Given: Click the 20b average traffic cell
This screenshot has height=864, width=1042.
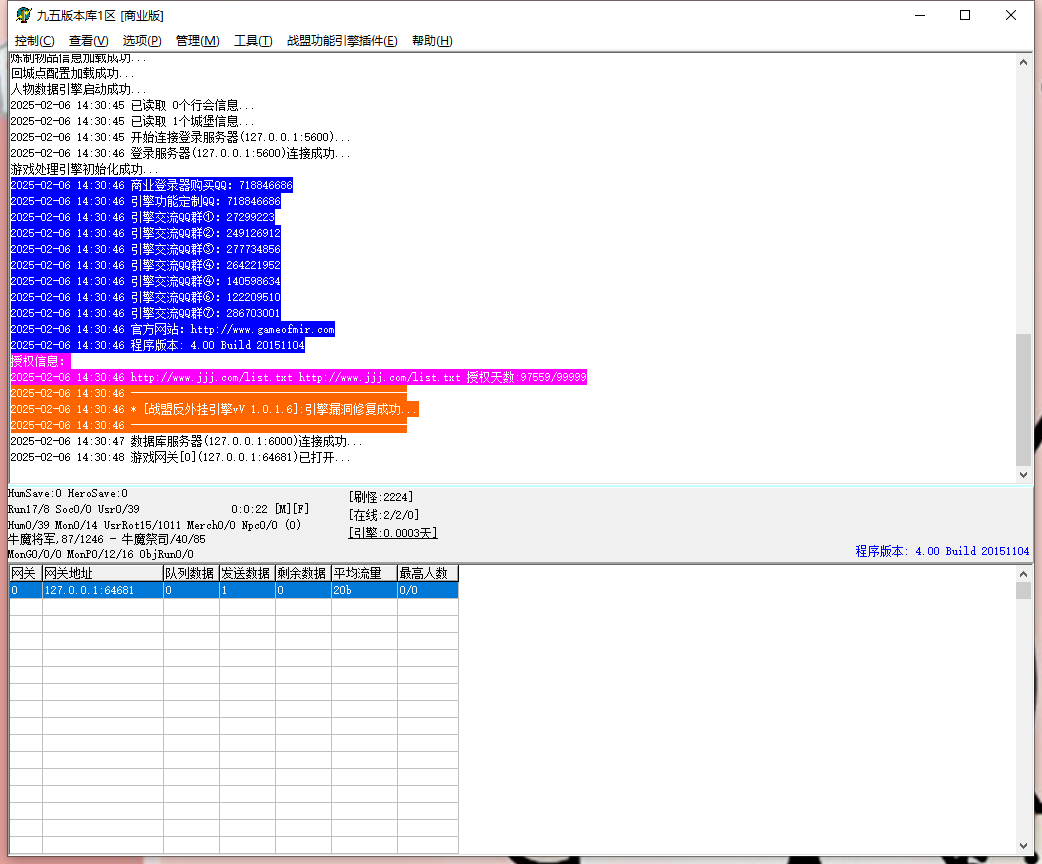Looking at the screenshot, I should click(x=364, y=590).
